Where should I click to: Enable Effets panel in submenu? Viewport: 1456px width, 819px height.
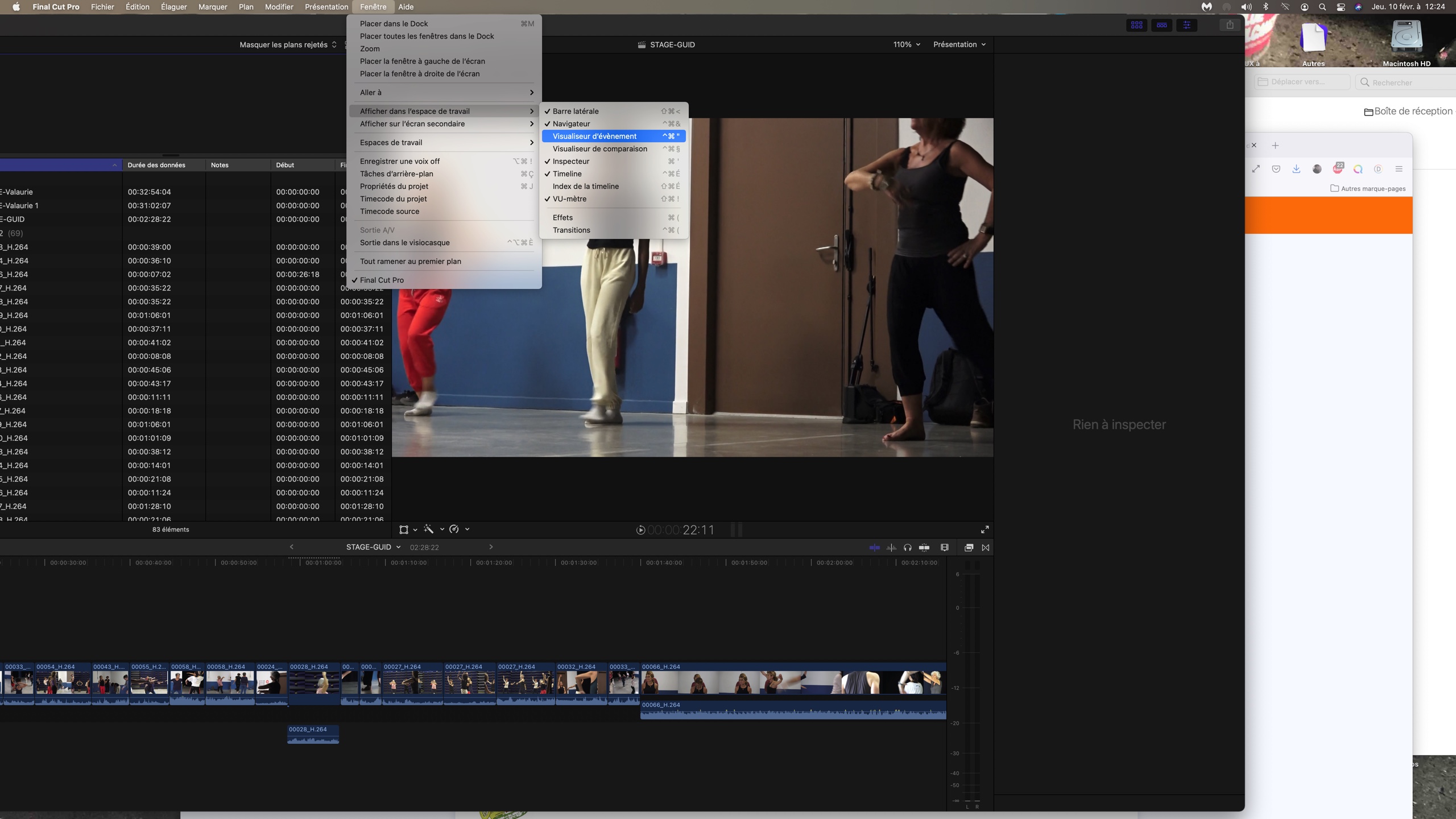tap(614, 217)
